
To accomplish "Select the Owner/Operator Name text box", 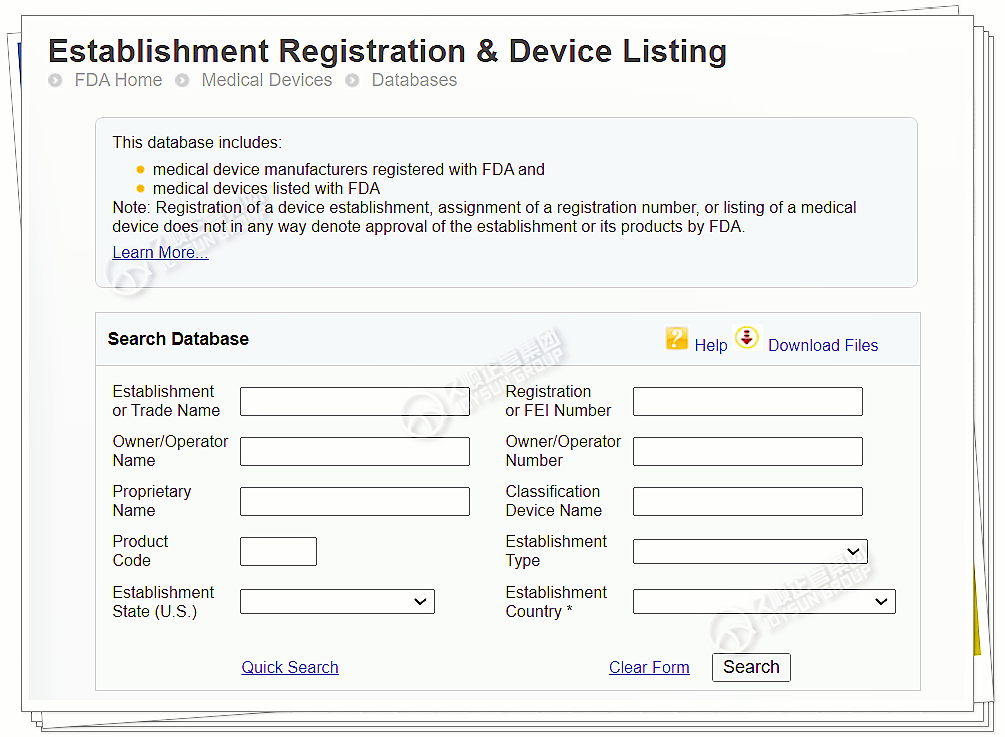I will point(354,451).
